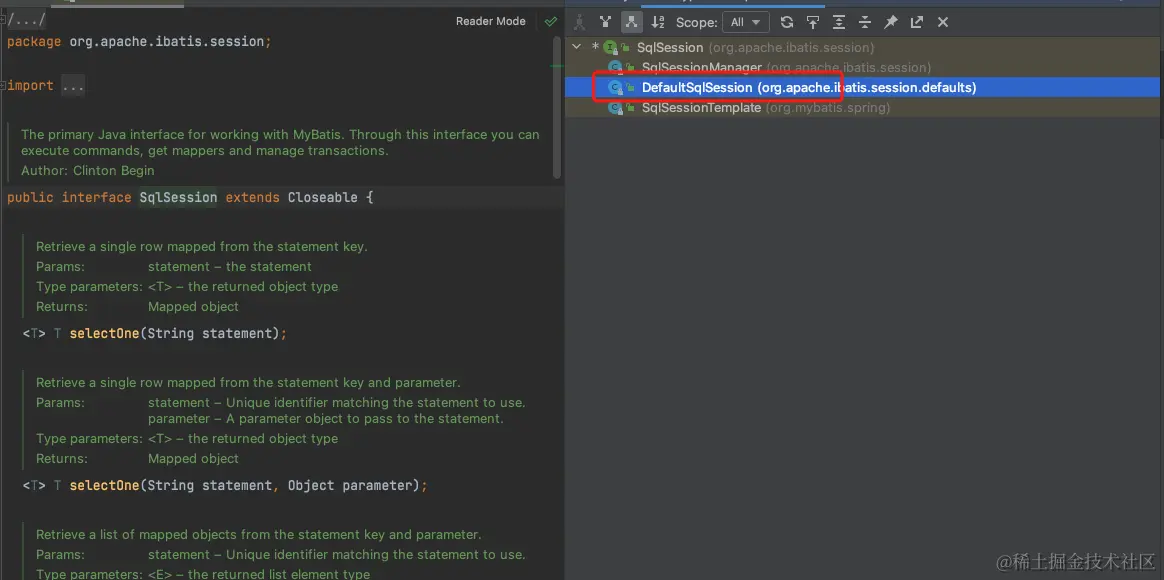Screen dimensions: 1164x580
Task: Click the package org.apache.ibatis.session line
Action: point(139,42)
